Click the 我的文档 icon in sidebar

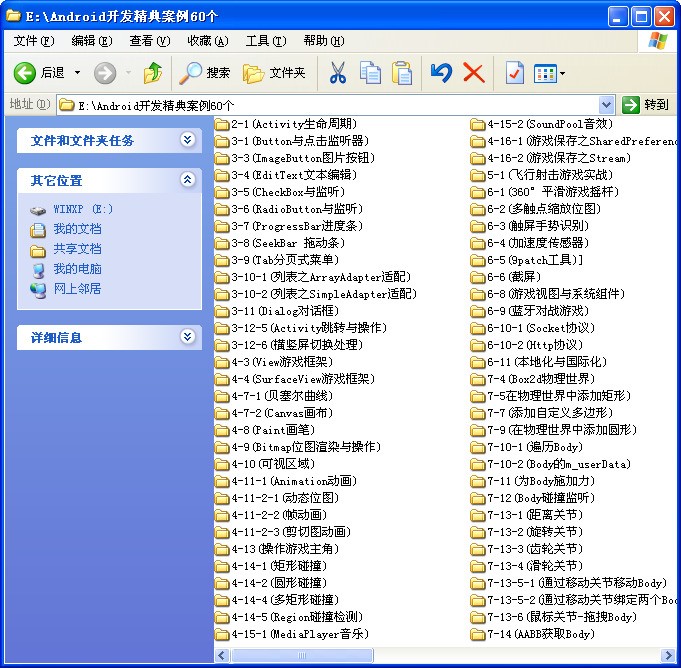pos(38,230)
